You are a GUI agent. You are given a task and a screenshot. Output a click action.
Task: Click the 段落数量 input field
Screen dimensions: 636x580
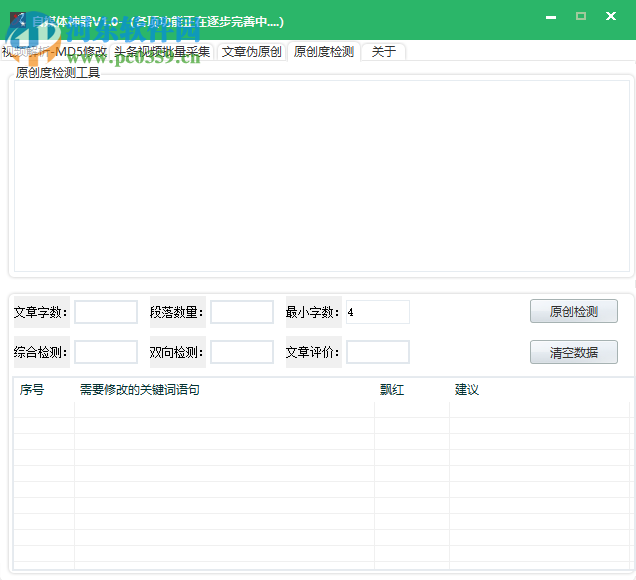(x=242, y=312)
